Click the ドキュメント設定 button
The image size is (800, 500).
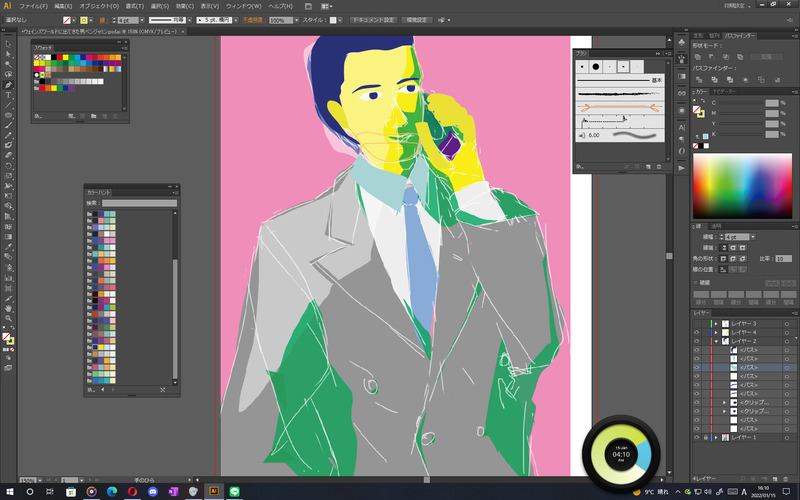372,19
